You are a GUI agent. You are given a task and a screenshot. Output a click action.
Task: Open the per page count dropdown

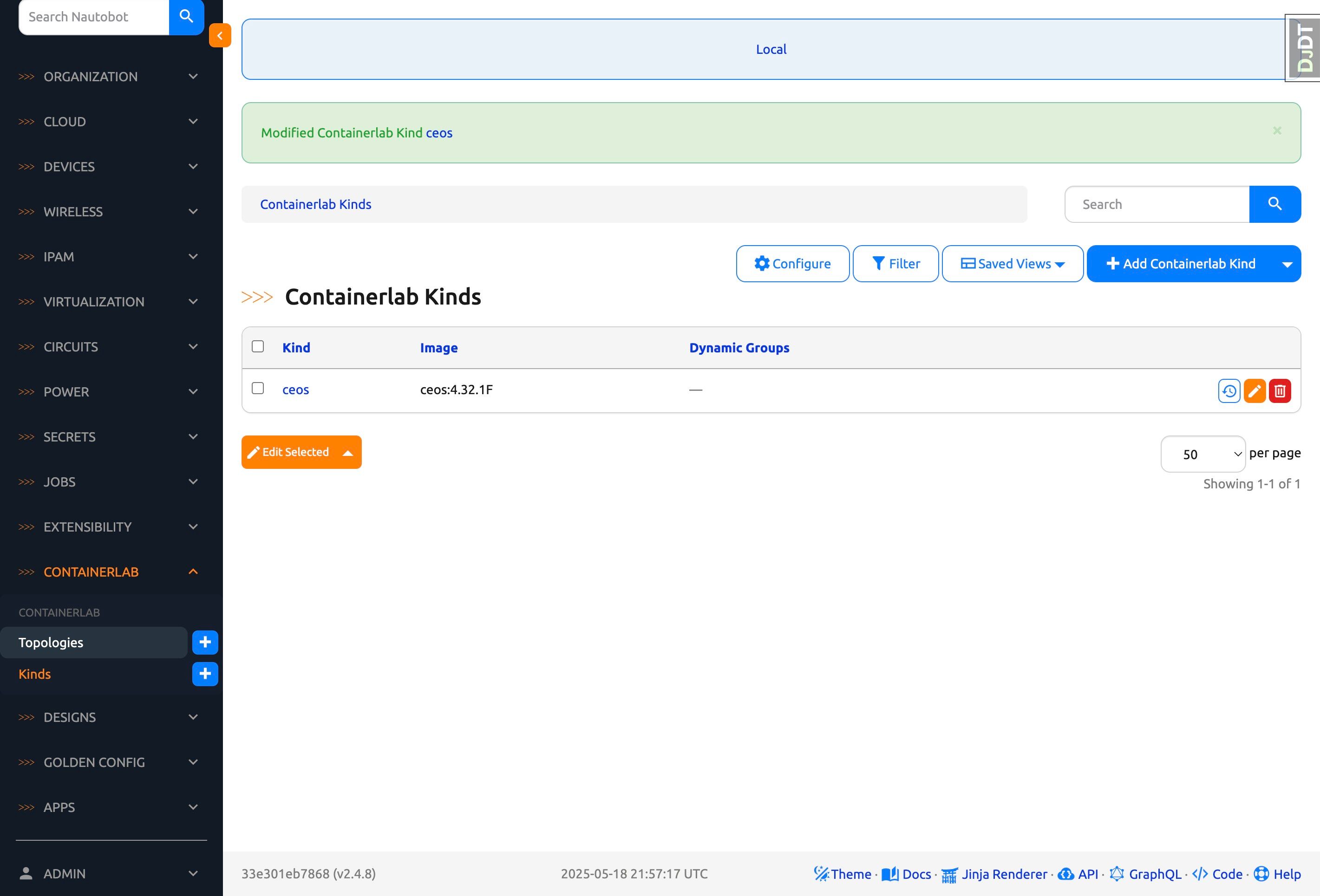tap(1202, 454)
